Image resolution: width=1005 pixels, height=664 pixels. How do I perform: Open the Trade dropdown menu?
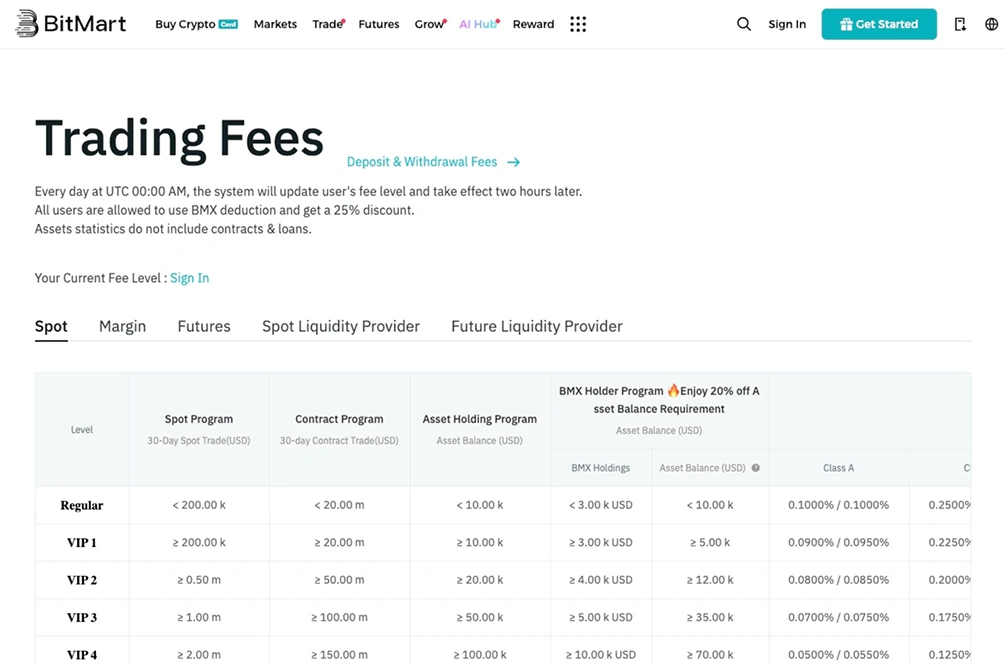coord(327,23)
